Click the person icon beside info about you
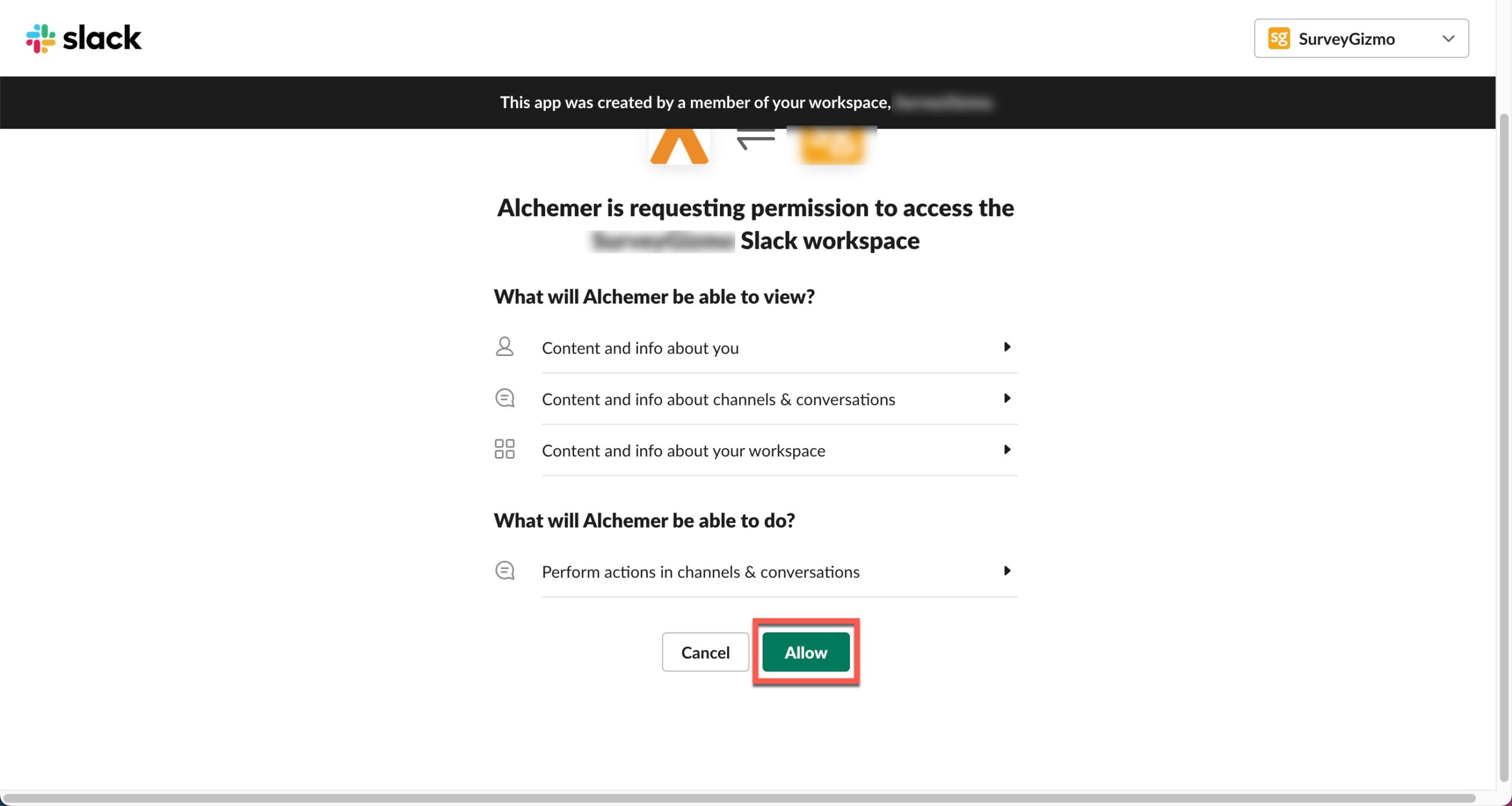Viewport: 1512px width, 806px height. coord(504,347)
